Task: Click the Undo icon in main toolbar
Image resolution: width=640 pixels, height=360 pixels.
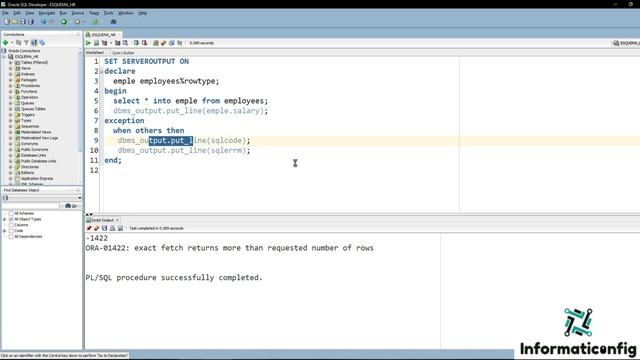Action: (43, 22)
